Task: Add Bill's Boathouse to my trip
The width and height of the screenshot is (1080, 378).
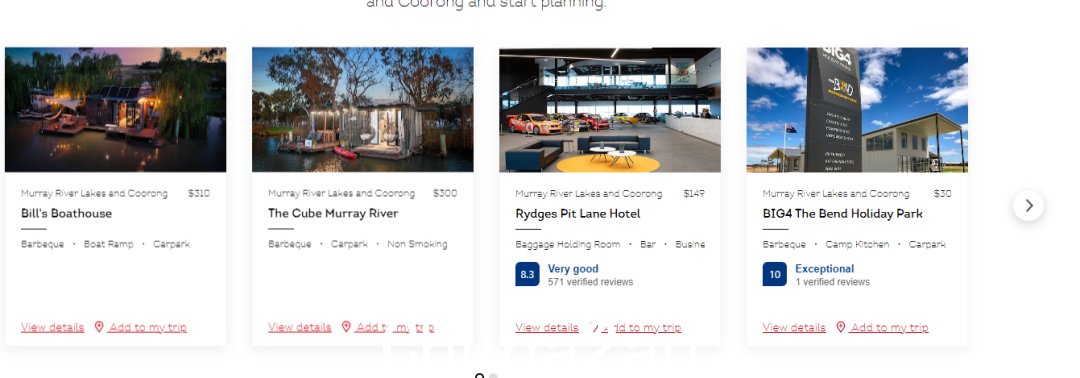Action: click(147, 328)
